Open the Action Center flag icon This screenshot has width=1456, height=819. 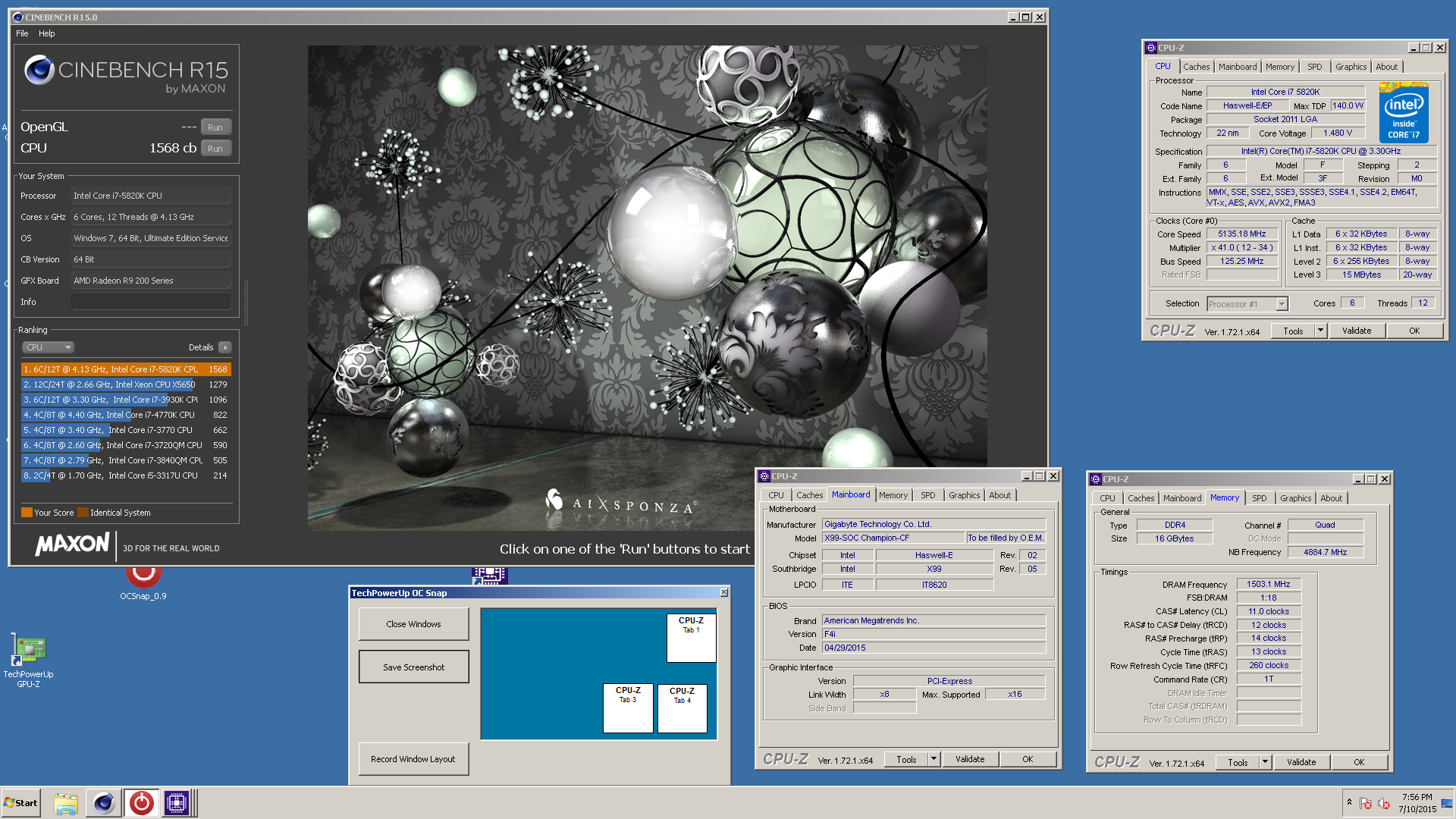click(x=1366, y=803)
